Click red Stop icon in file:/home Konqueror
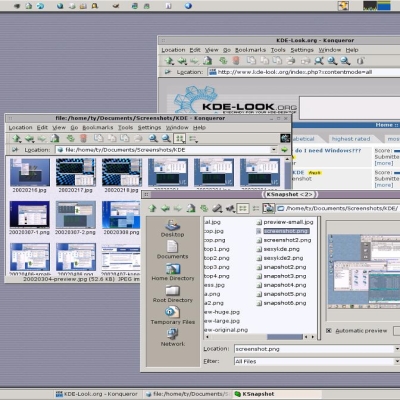The width and height of the screenshot is (400, 400). pos(83,138)
